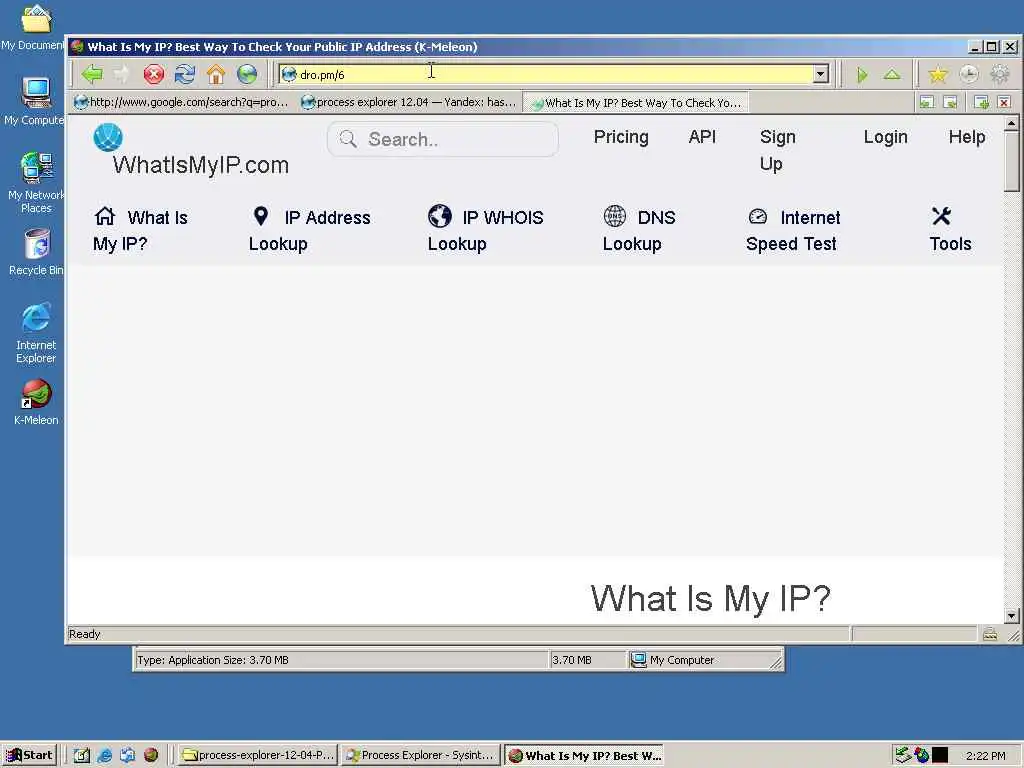Screen dimensions: 1024x768
Task: Open Bookmarks with the yellow star icon
Action: click(938, 74)
